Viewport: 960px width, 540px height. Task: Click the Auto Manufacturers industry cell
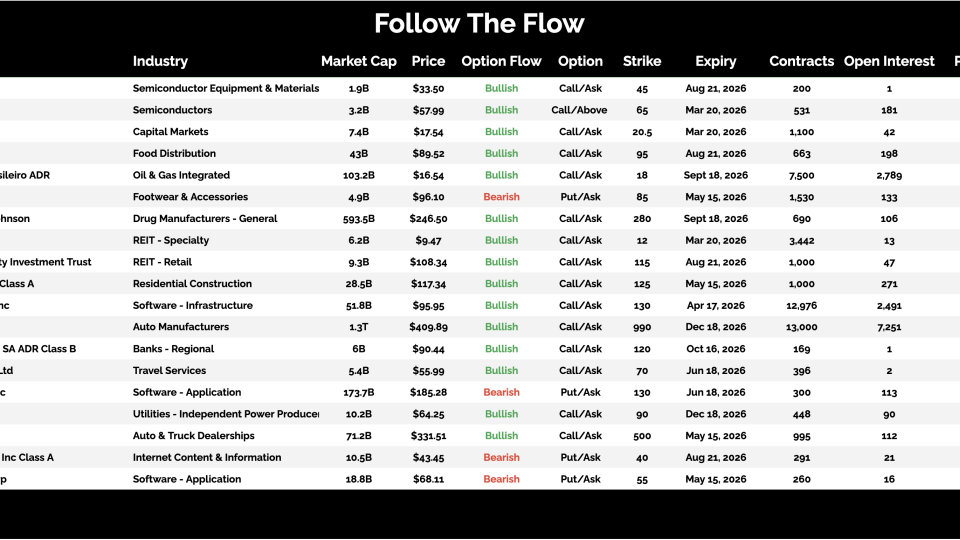pyautogui.click(x=181, y=327)
